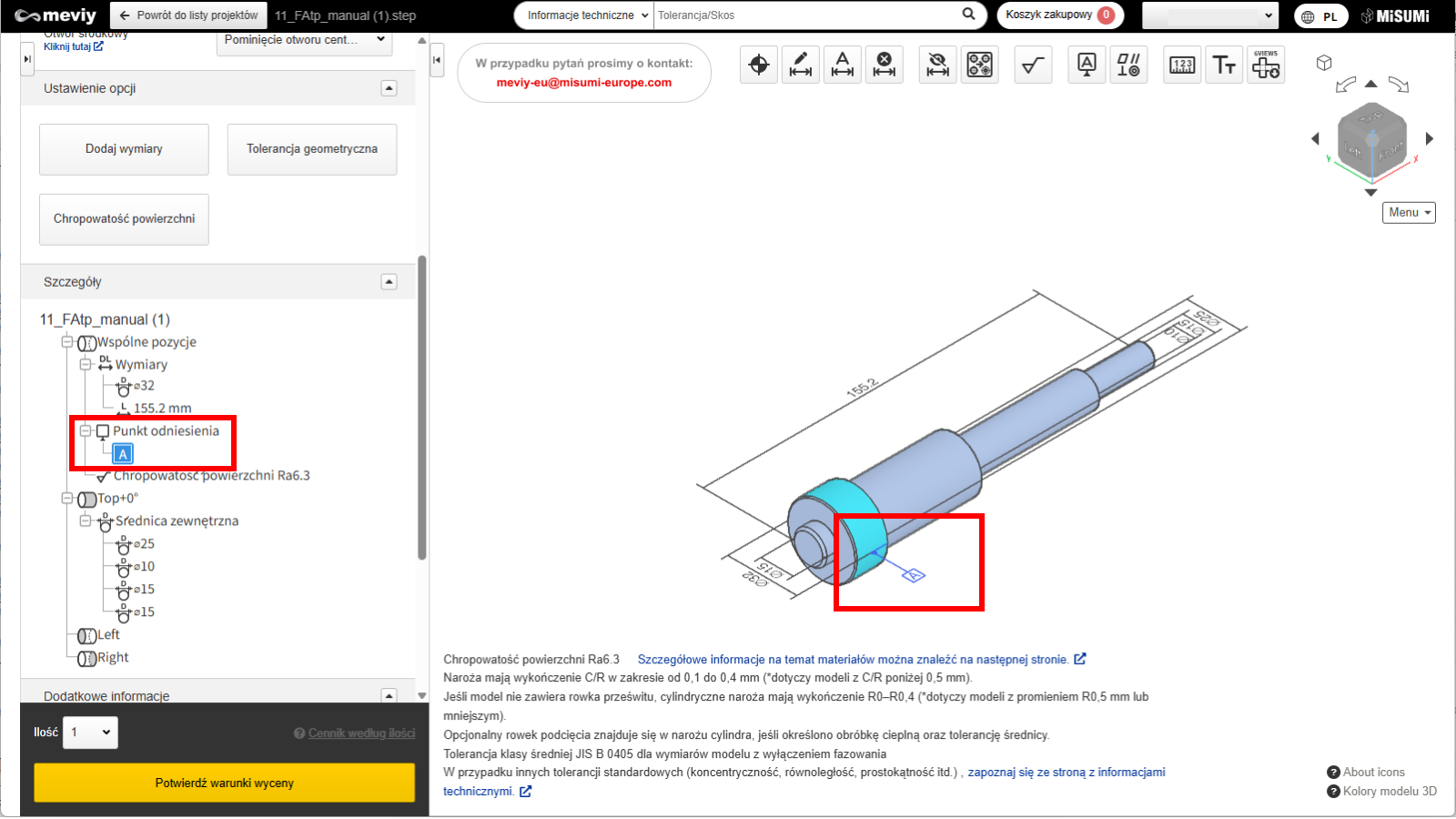Collapse the Wymiary tree node
The height and width of the screenshot is (819, 1456).
point(86,364)
